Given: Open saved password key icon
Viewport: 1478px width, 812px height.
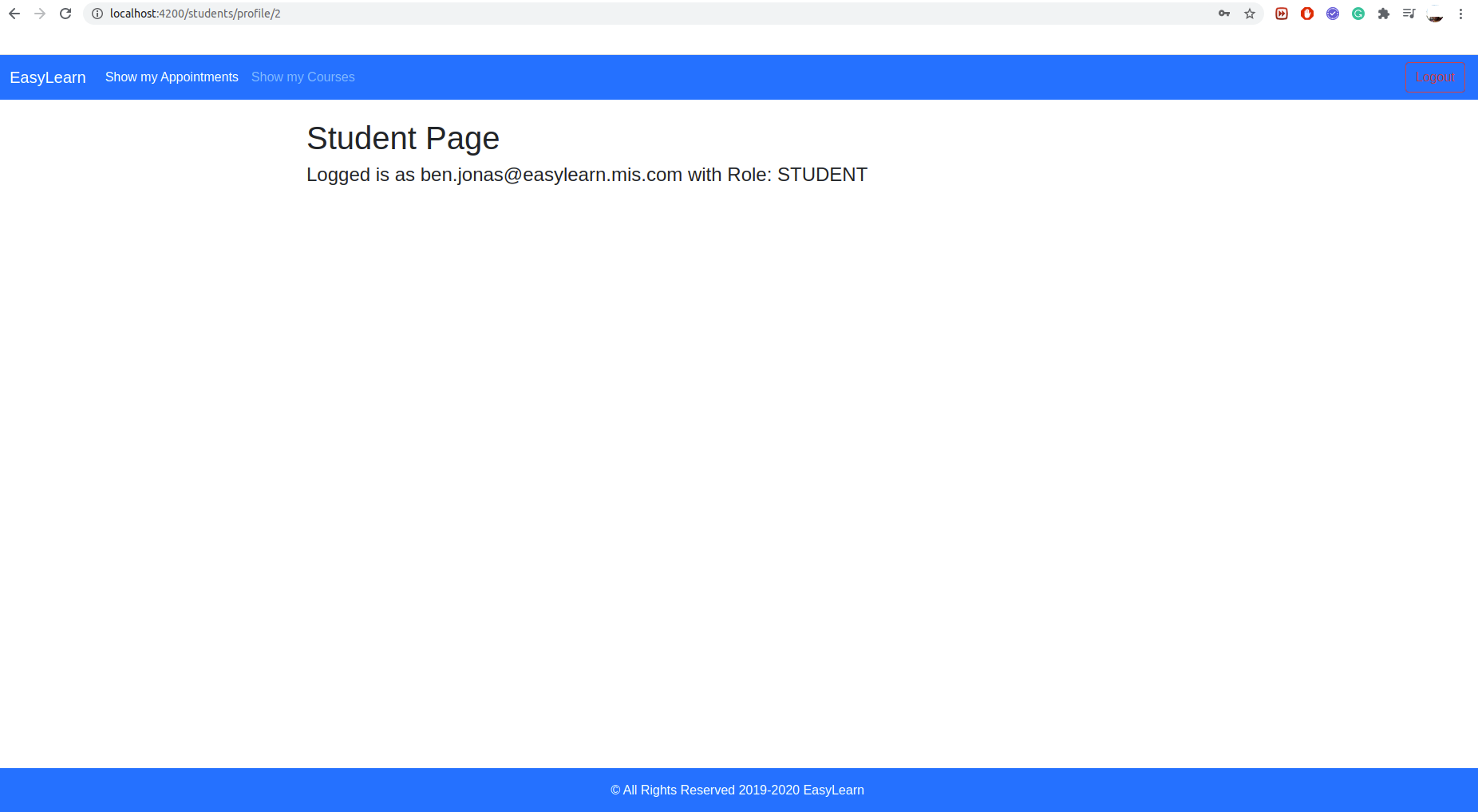Looking at the screenshot, I should [x=1224, y=14].
